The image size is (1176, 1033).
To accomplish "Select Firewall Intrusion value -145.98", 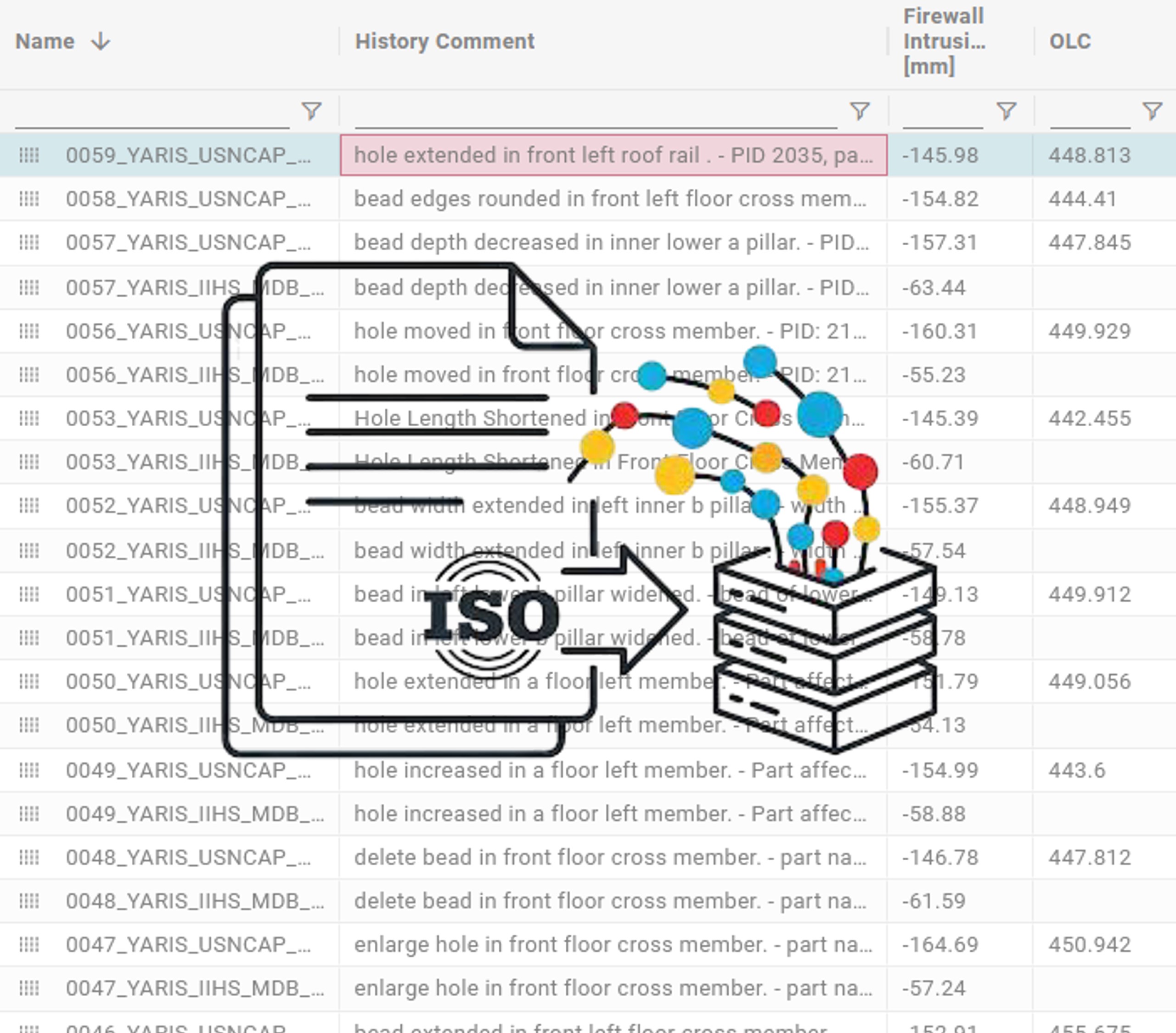I will pyautogui.click(x=940, y=155).
